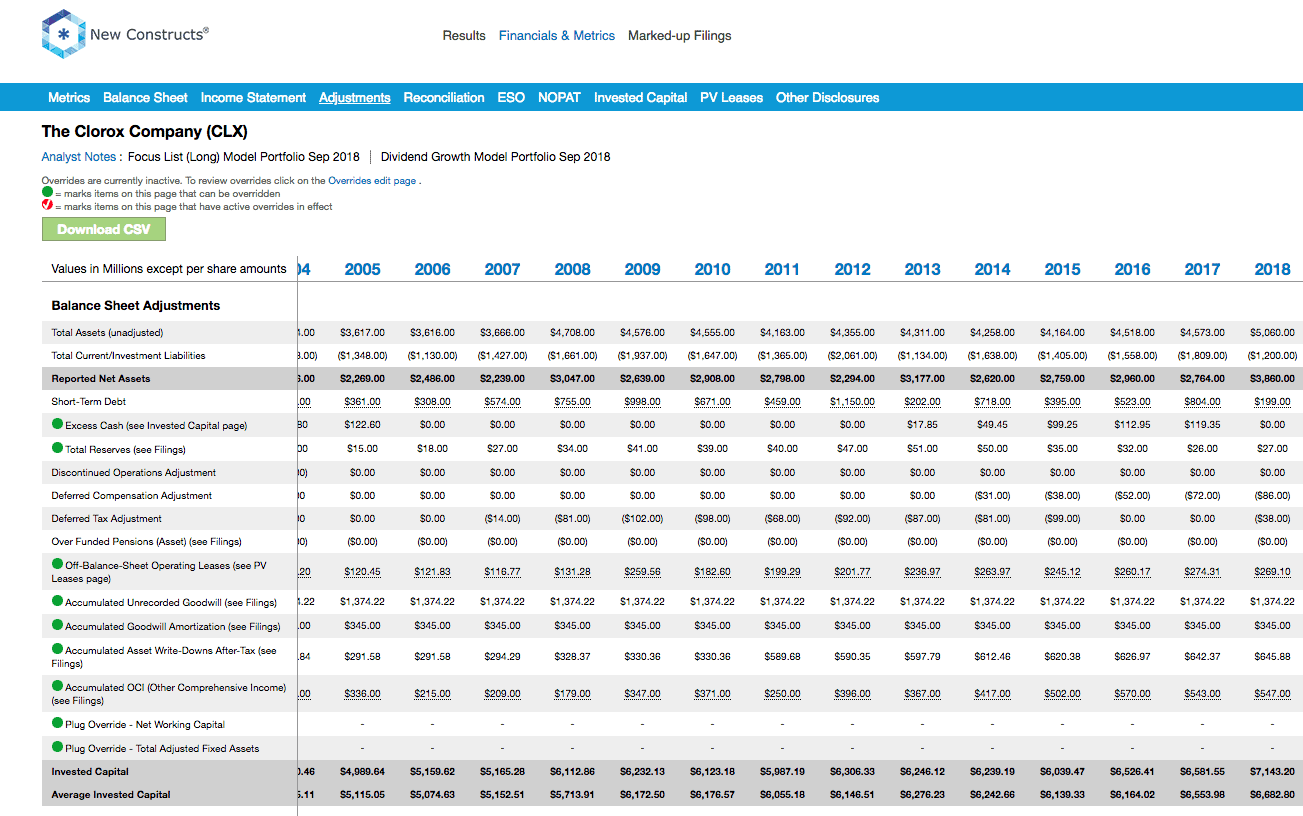Click 2009 Deferred Tax Adjustment value ($102.00)
1303x816 pixels.
(643, 519)
